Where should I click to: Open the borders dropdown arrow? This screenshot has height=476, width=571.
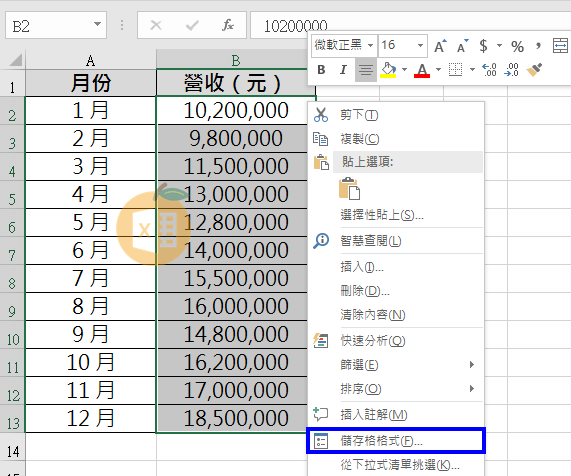click(472, 69)
